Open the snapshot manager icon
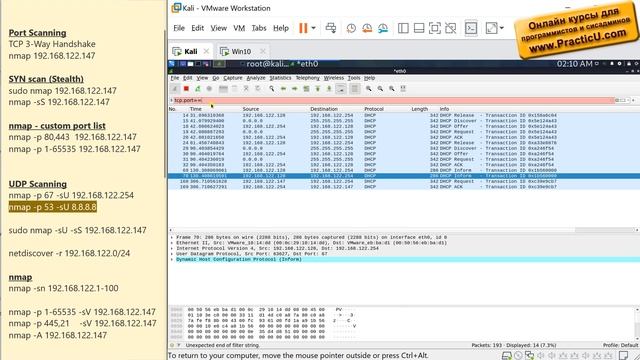 [382, 28]
